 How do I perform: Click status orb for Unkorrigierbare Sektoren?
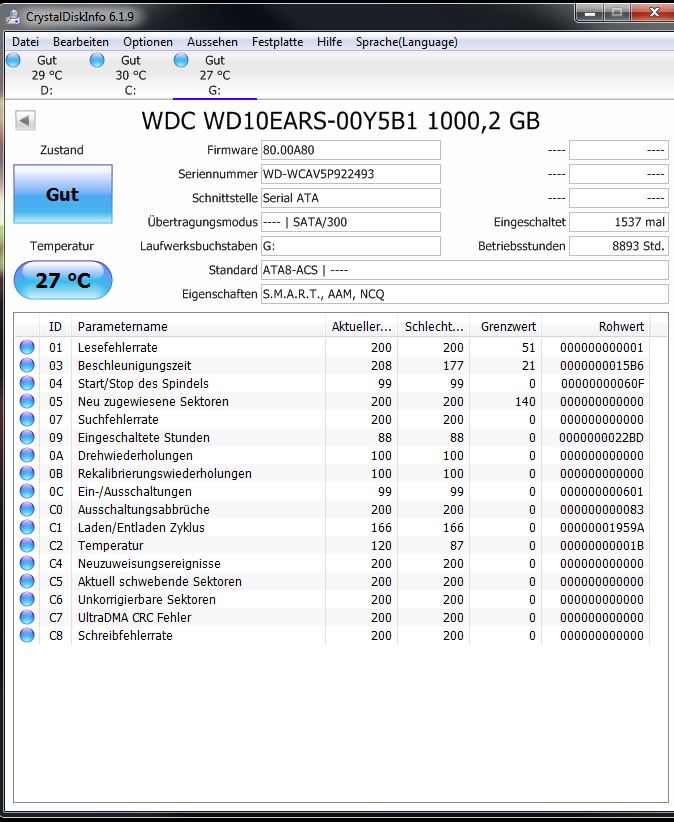click(27, 599)
